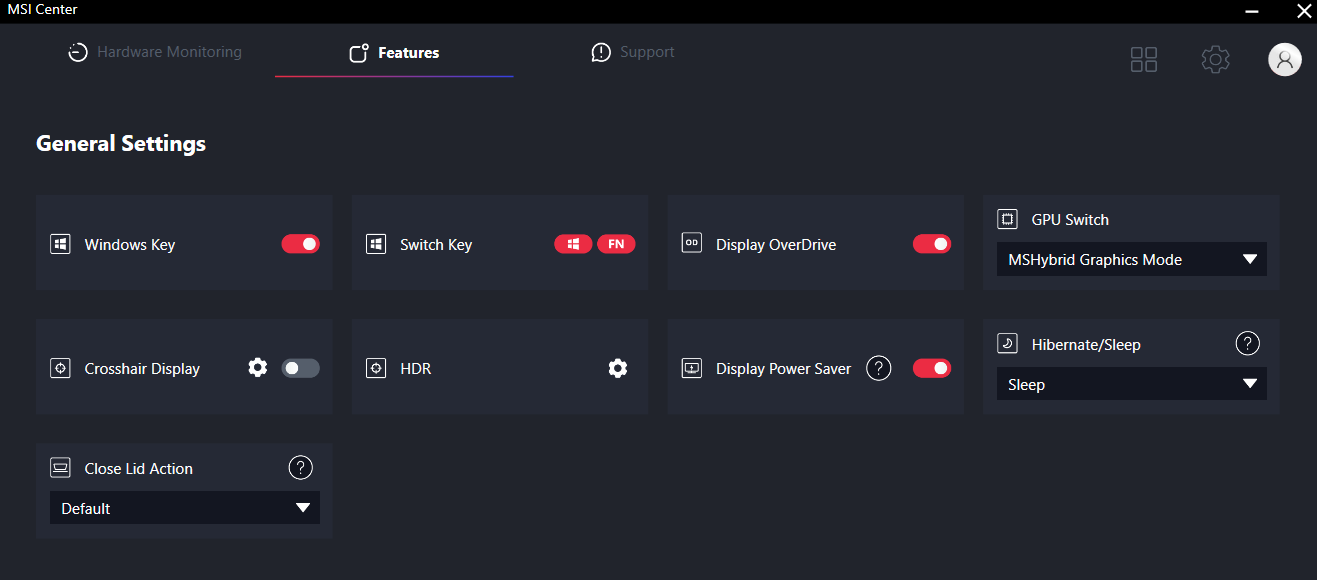Toggle the Windows Key switch
This screenshot has width=1317, height=580.
point(301,244)
